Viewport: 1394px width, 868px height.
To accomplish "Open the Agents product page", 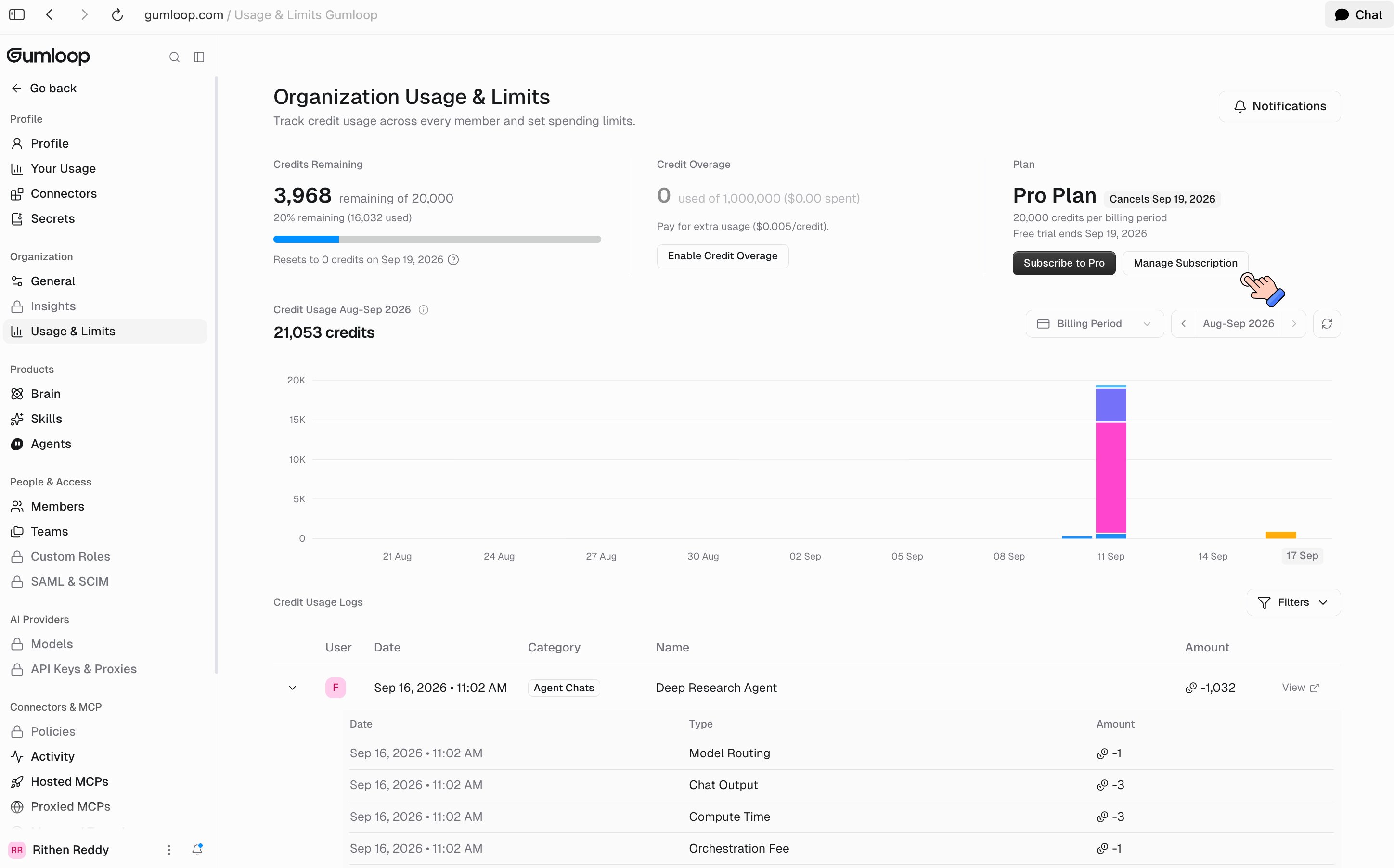I will 105,444.
